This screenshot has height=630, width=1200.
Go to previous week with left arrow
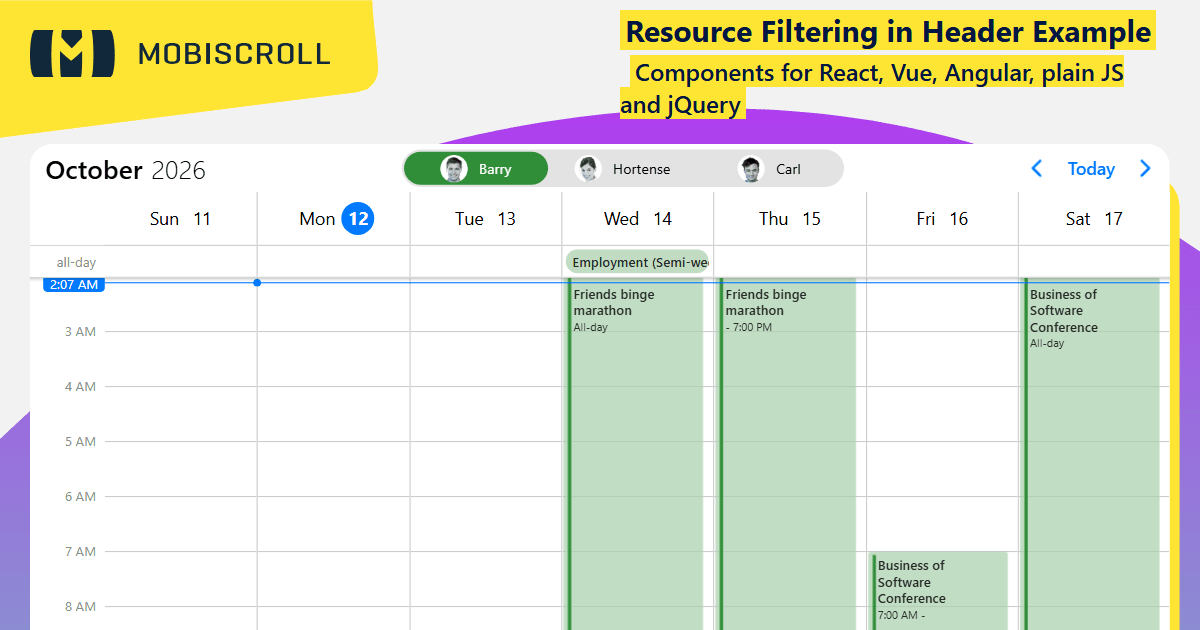coord(1037,169)
